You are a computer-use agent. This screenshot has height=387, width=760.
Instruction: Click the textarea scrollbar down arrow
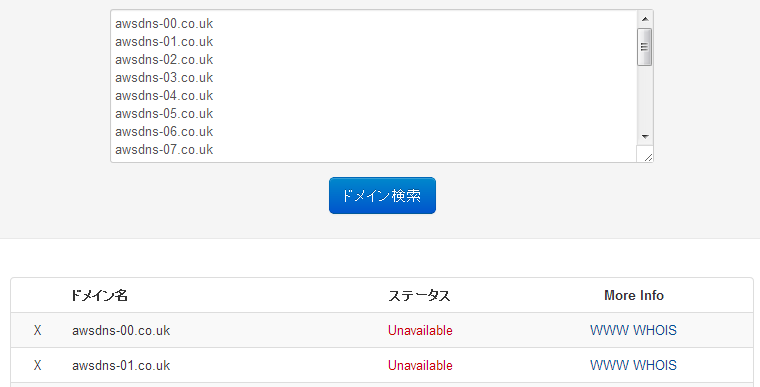coord(645,137)
